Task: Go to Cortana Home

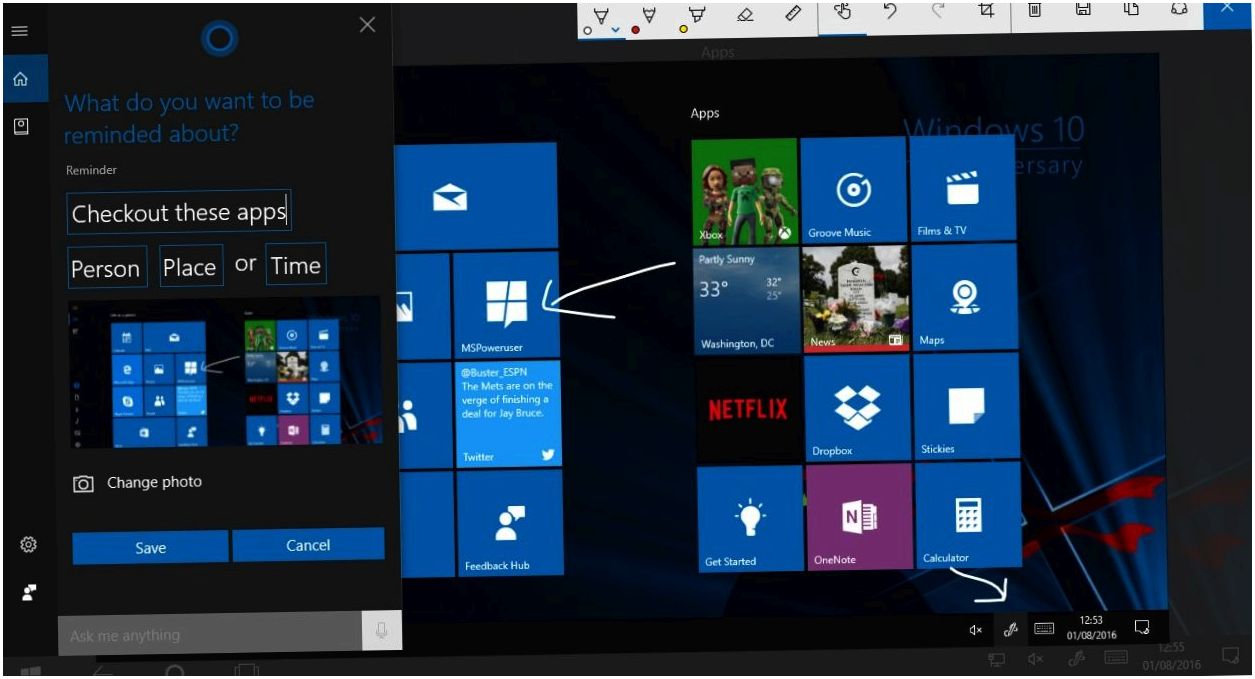Action: 21,79
